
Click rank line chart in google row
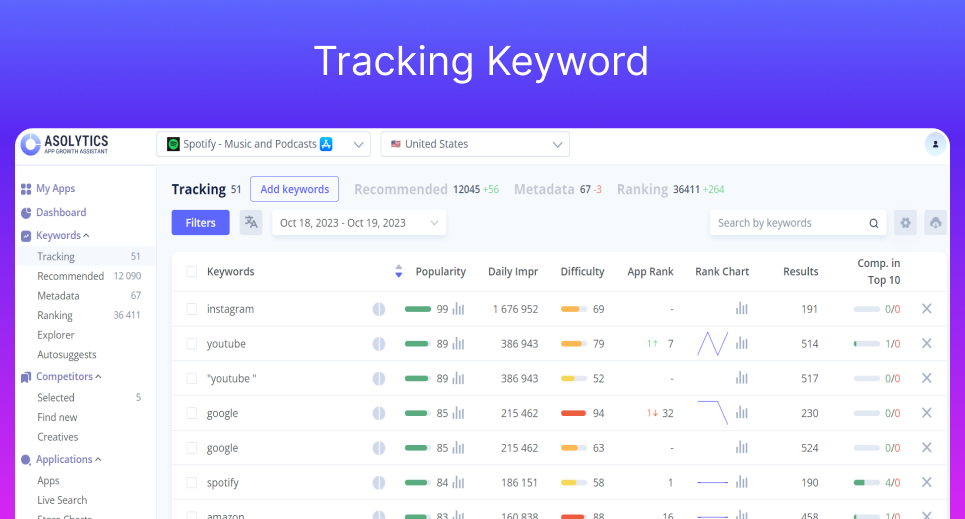(713, 413)
